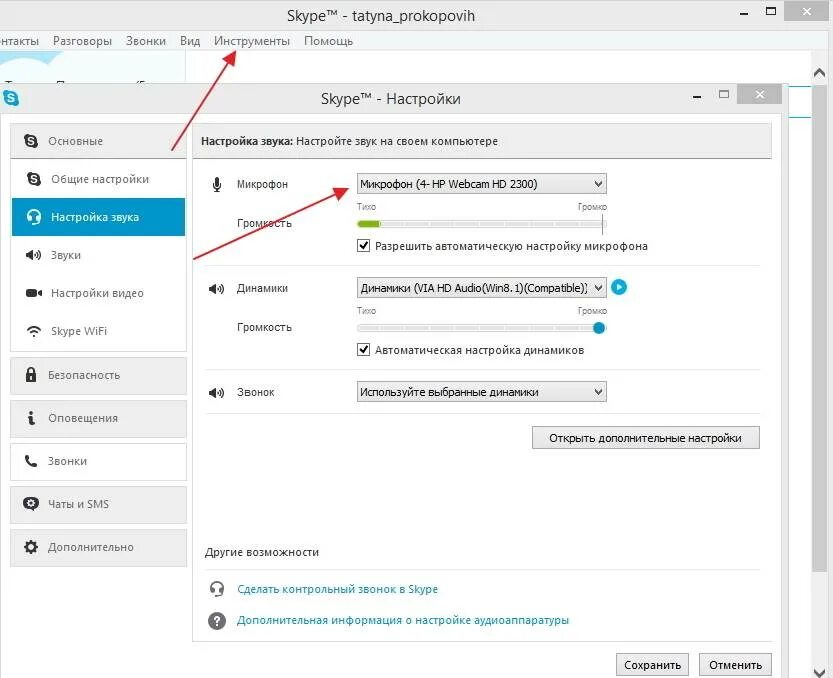Click the speakers volume slider handle
This screenshot has height=678, width=833.
(599, 328)
